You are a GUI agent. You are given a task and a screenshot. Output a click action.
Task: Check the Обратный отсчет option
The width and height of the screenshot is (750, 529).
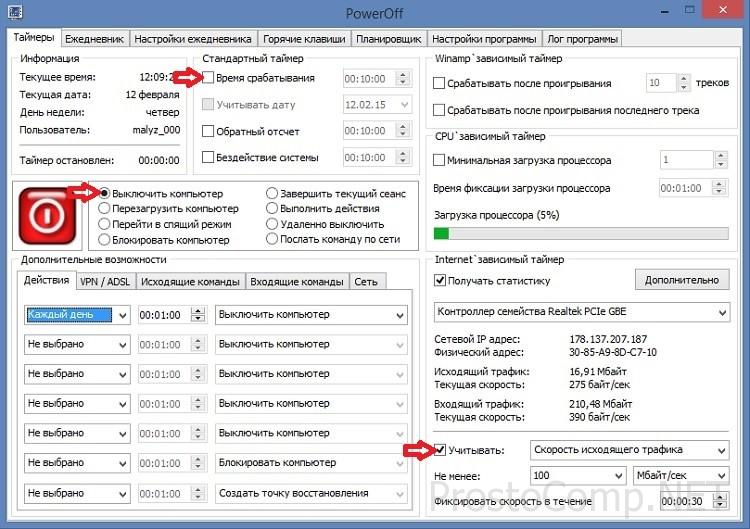point(208,131)
